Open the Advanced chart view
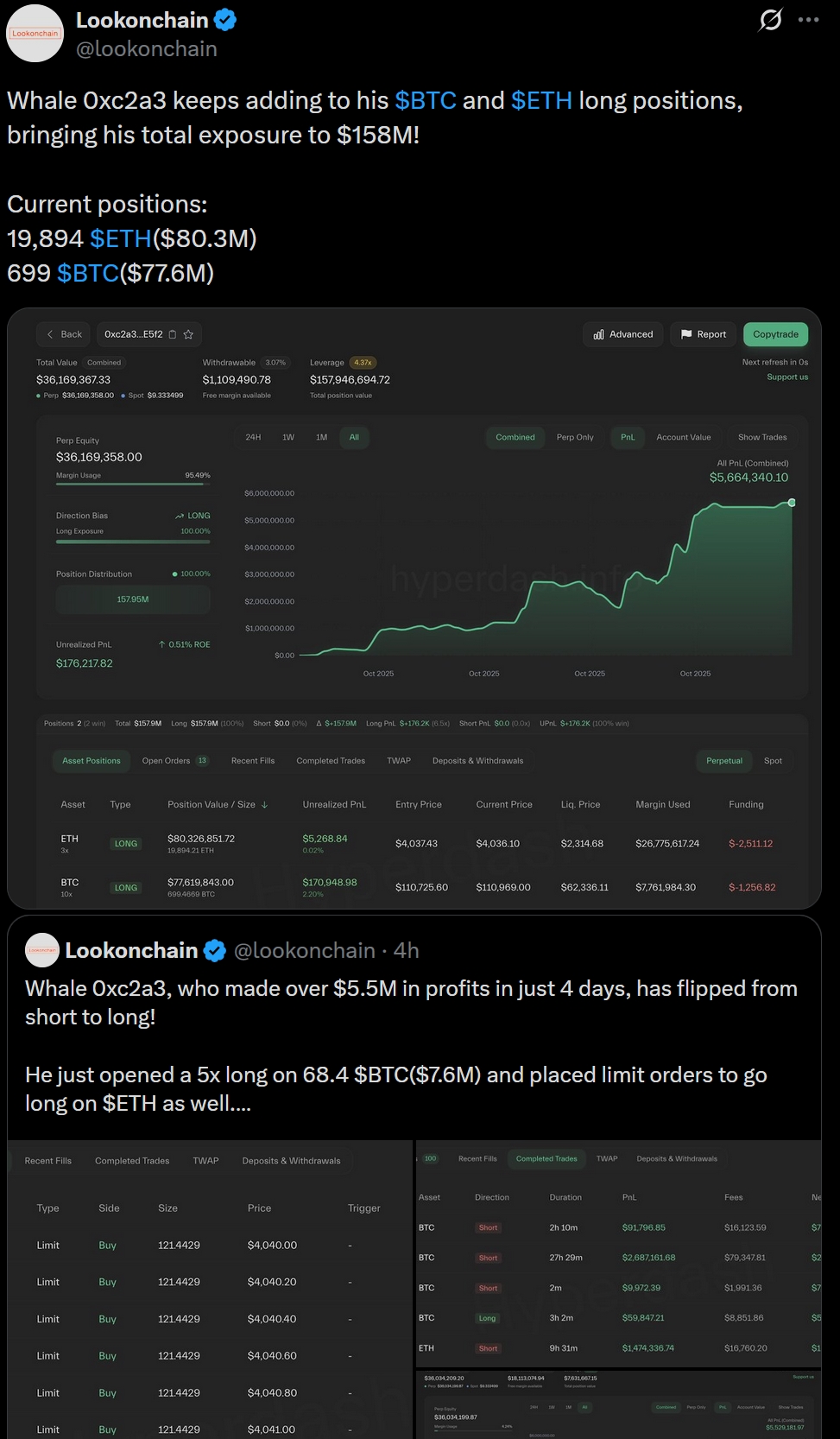The image size is (840, 1439). tap(623, 334)
